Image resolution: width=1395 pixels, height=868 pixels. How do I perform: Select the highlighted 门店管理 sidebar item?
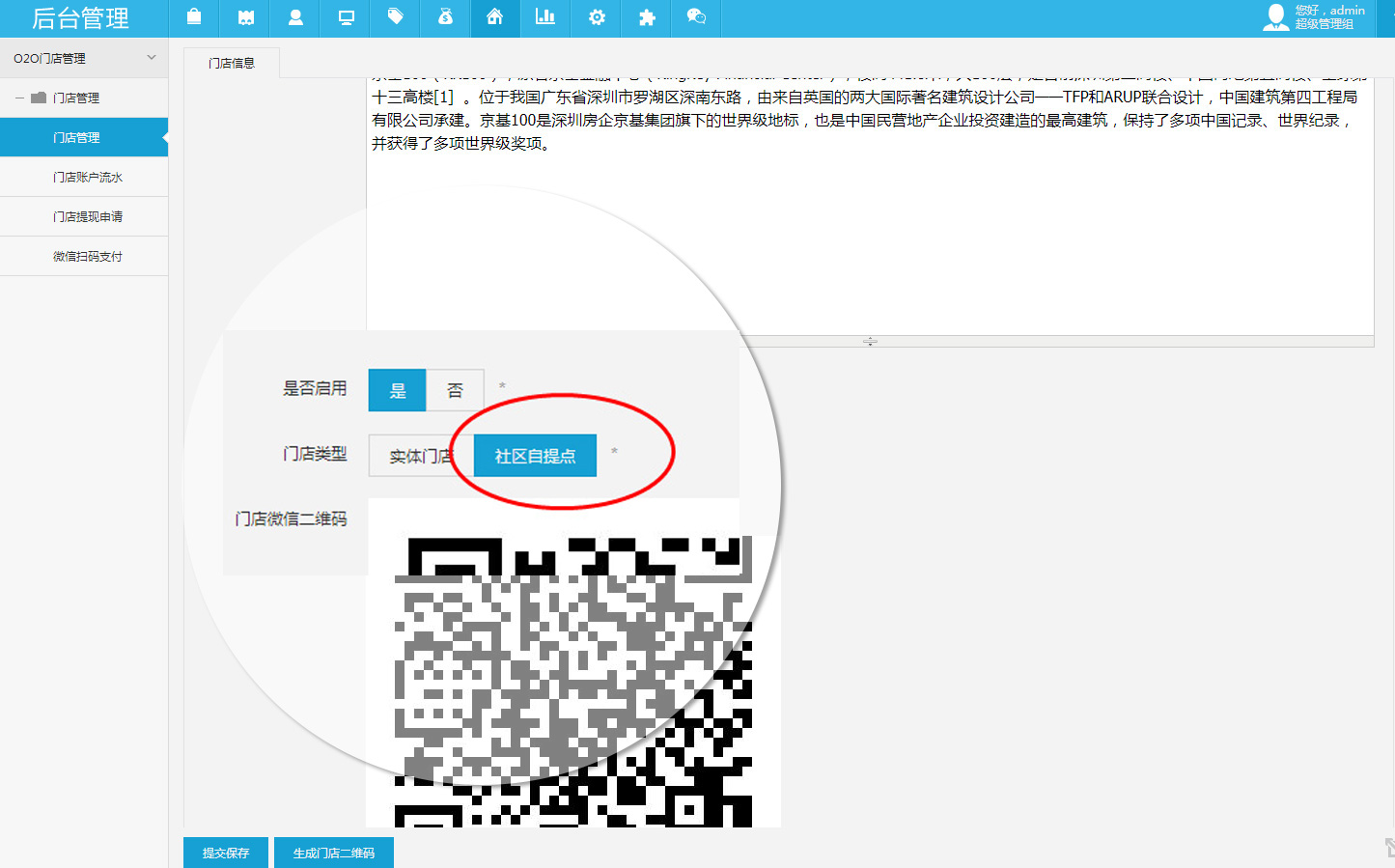[x=84, y=137]
